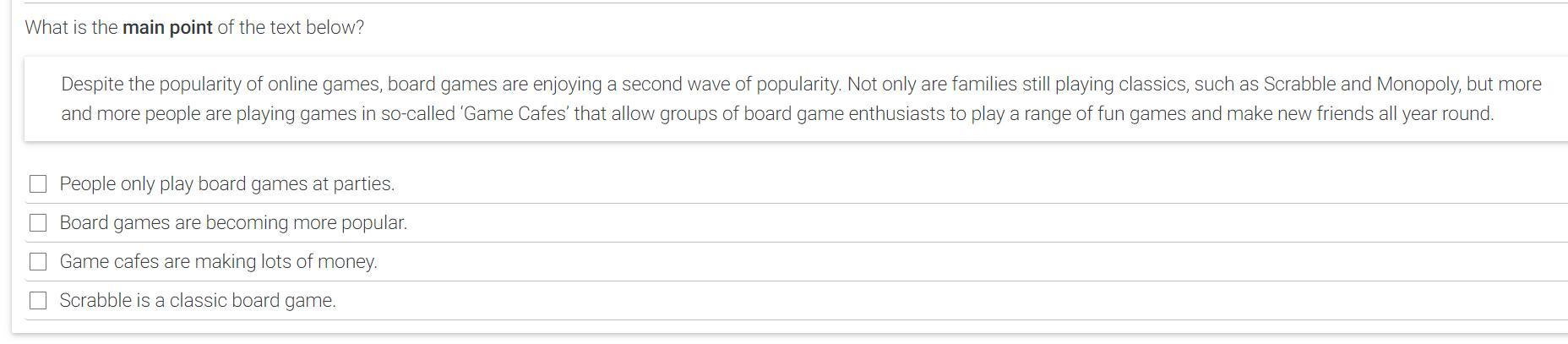This screenshot has height=344, width=1568.
Task: Enable the 'Game cafes are making lots of money' checkbox
Action: [x=38, y=261]
